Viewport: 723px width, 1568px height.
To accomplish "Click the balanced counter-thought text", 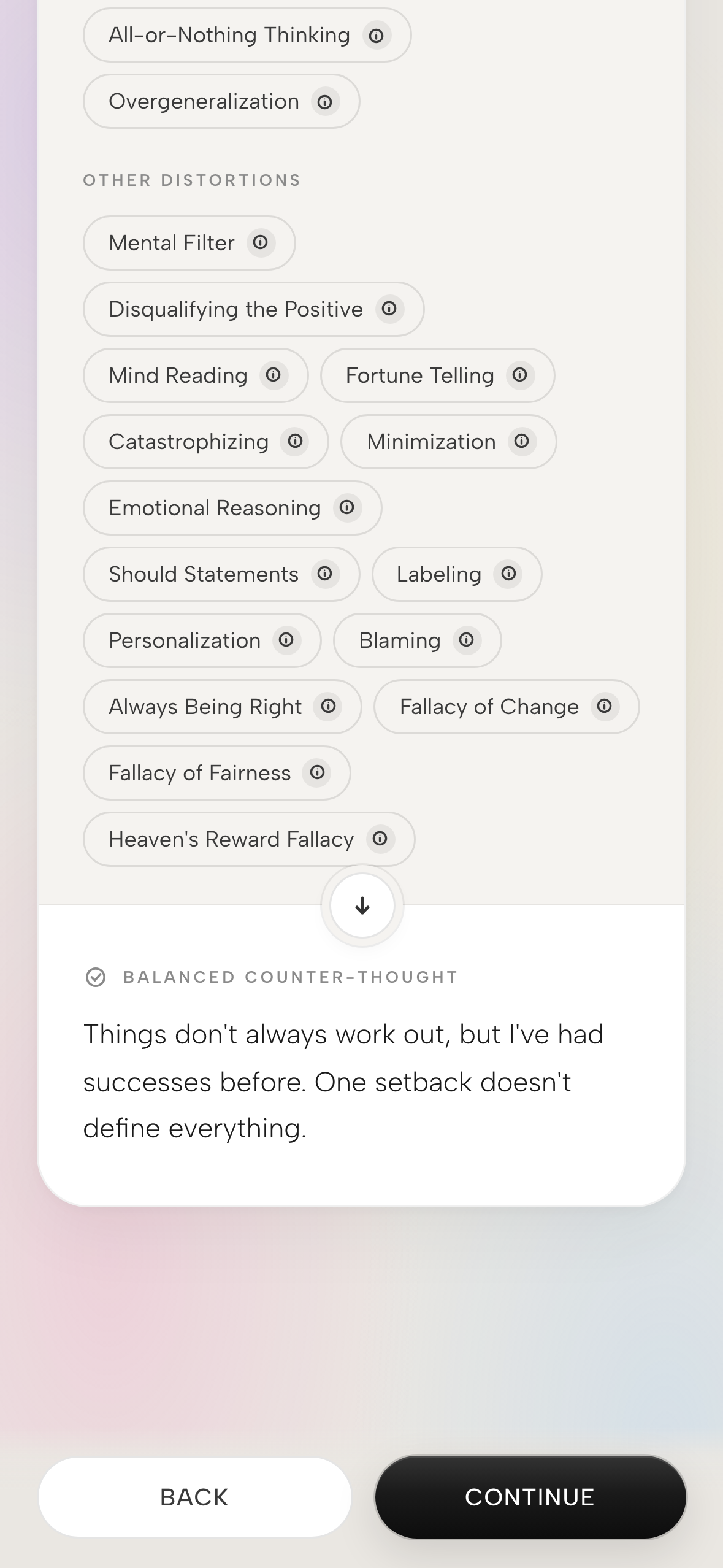I will click(x=343, y=1081).
